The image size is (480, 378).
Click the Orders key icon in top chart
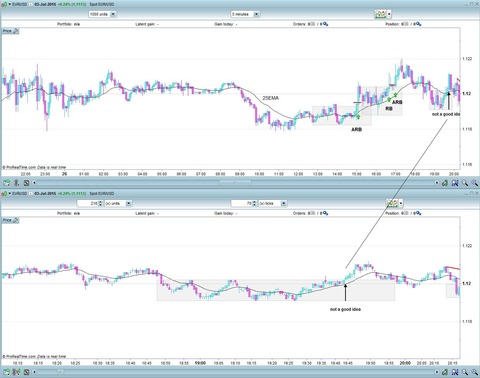(325, 24)
